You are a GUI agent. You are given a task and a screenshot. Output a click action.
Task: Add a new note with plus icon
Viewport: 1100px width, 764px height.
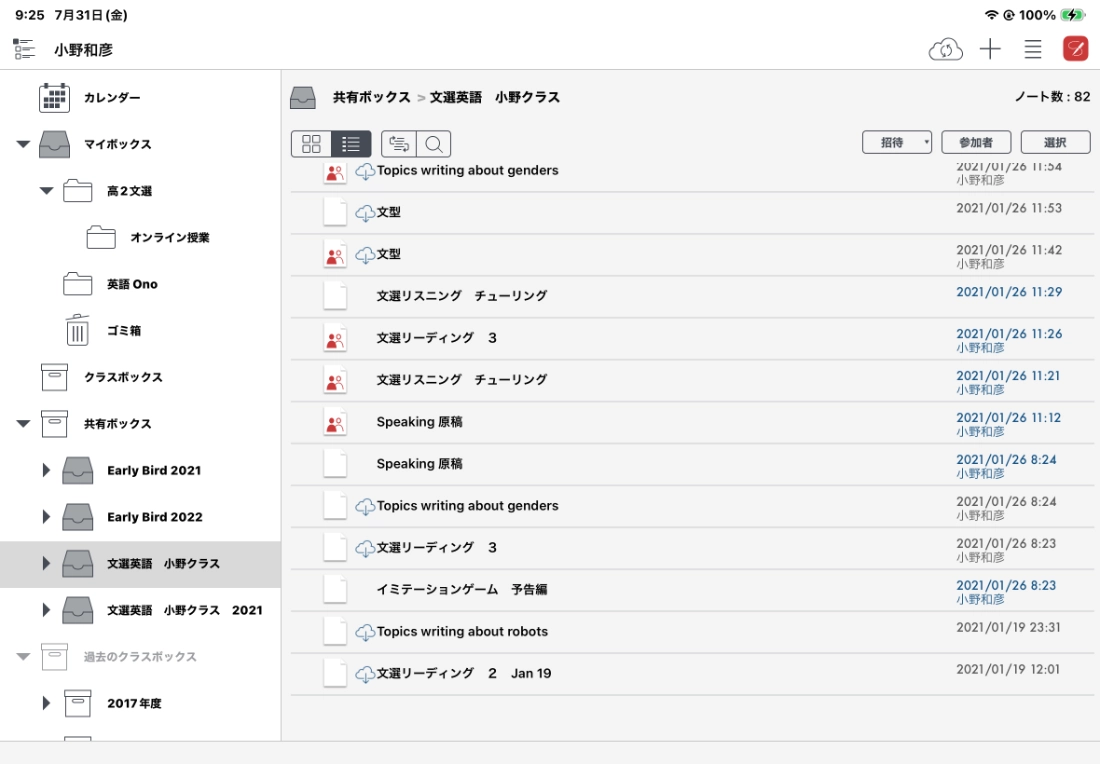pos(990,49)
